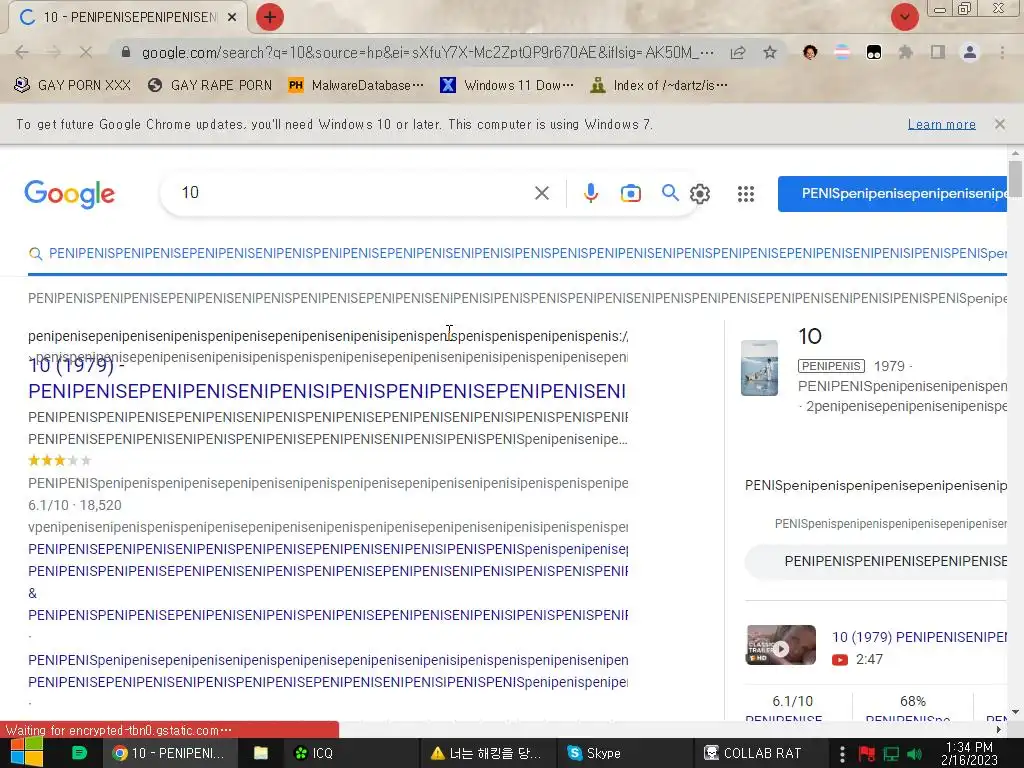
Task: Share this page via the share icon
Action: click(738, 52)
